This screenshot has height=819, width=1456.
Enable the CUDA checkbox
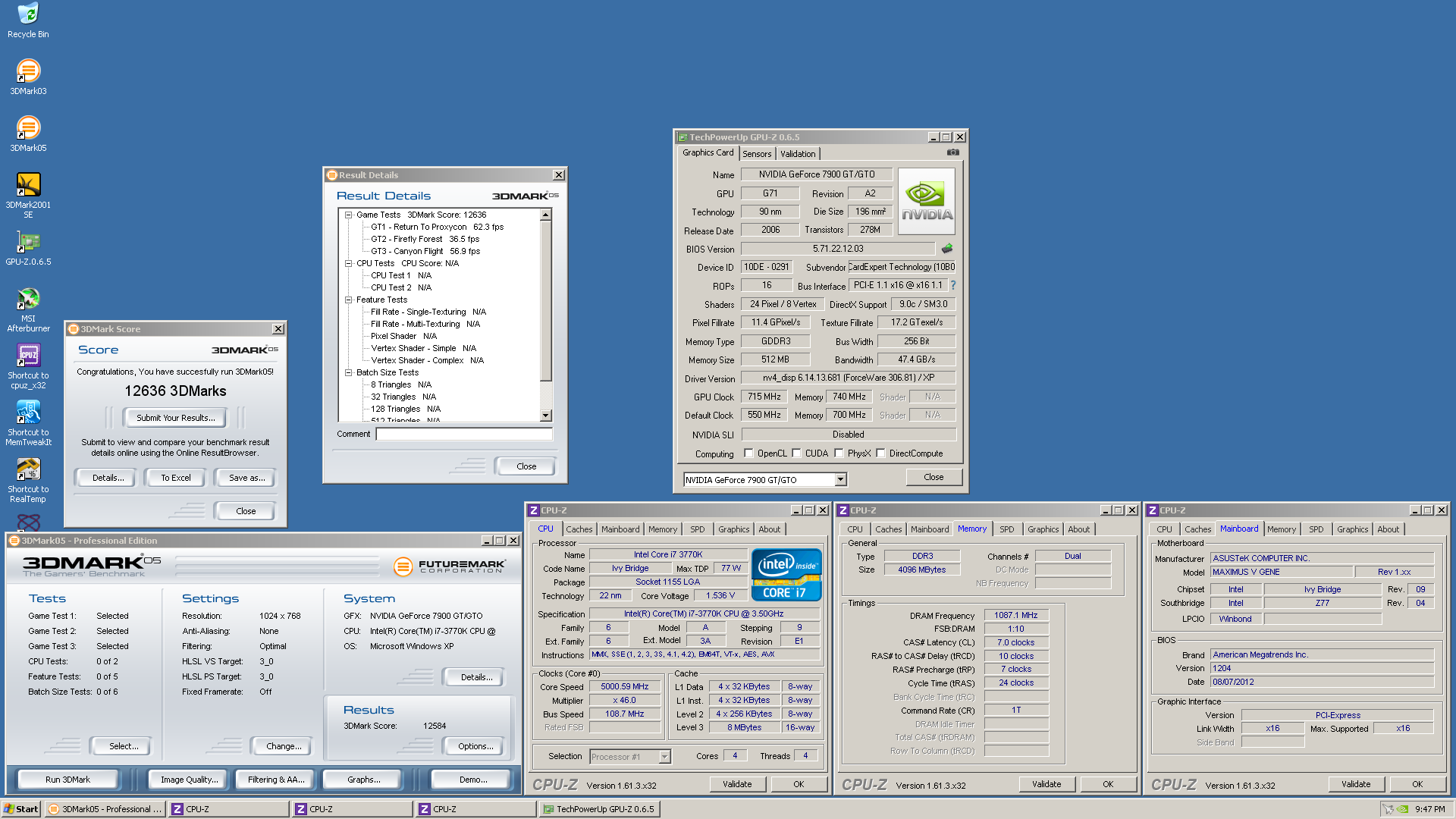pyautogui.click(x=796, y=453)
